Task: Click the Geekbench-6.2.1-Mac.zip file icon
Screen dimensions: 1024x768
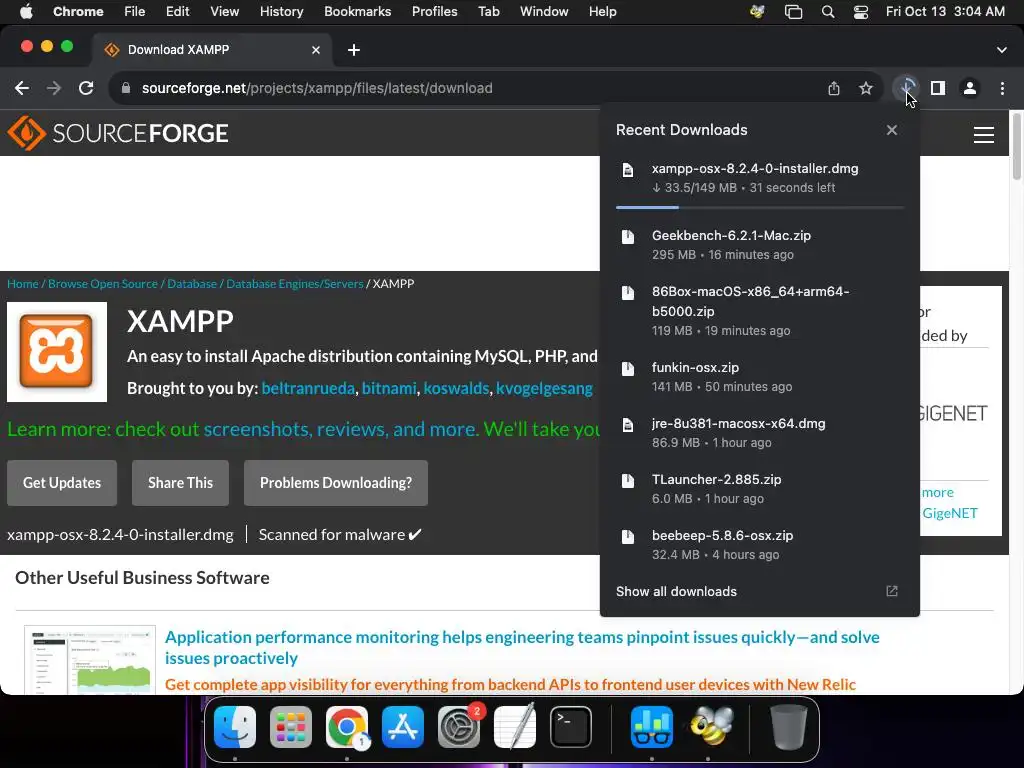Action: pos(628,236)
